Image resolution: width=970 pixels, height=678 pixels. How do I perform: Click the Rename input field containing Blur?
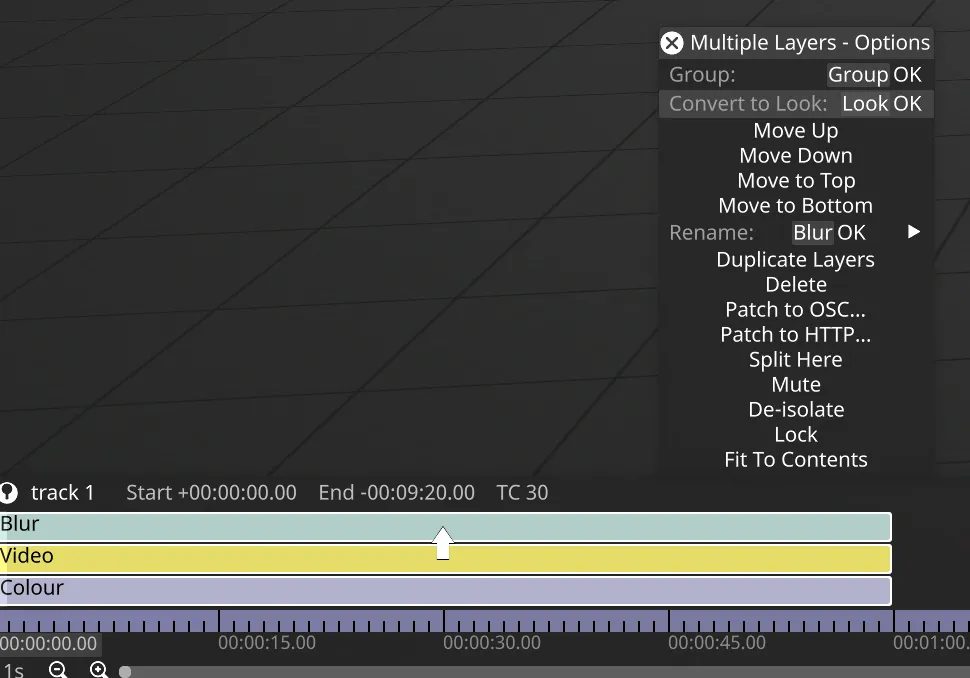click(813, 233)
